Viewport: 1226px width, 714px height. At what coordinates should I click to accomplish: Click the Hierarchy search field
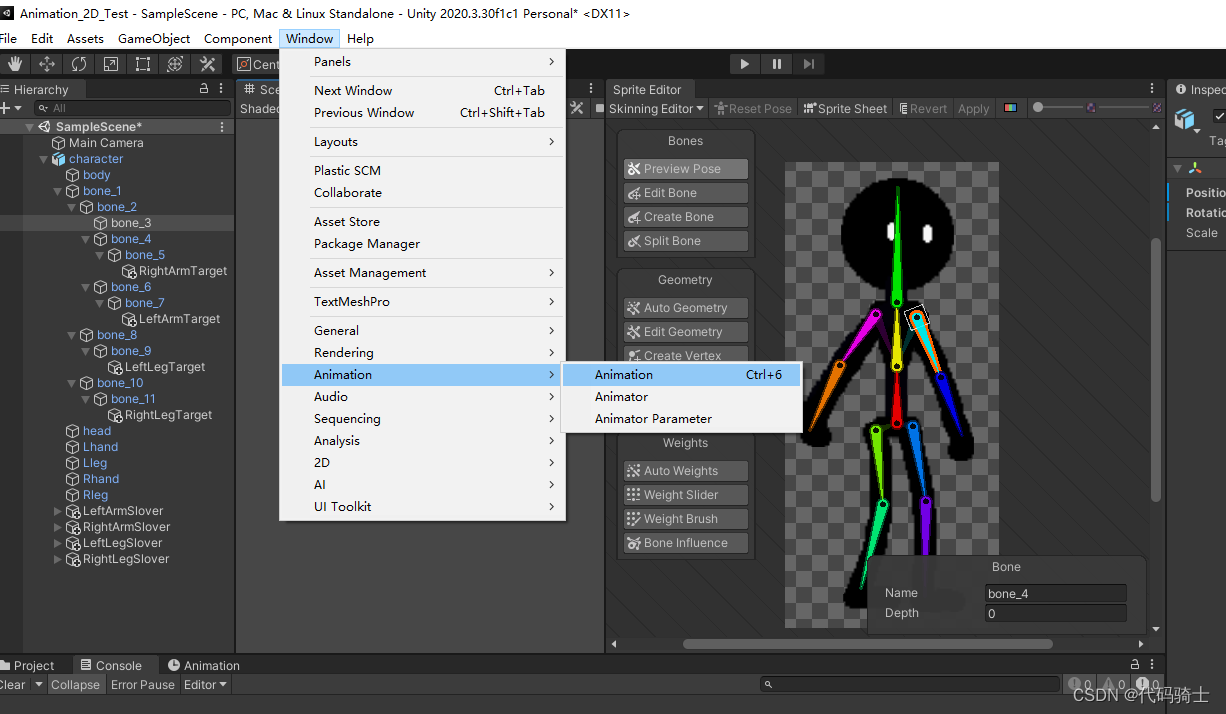click(x=130, y=108)
